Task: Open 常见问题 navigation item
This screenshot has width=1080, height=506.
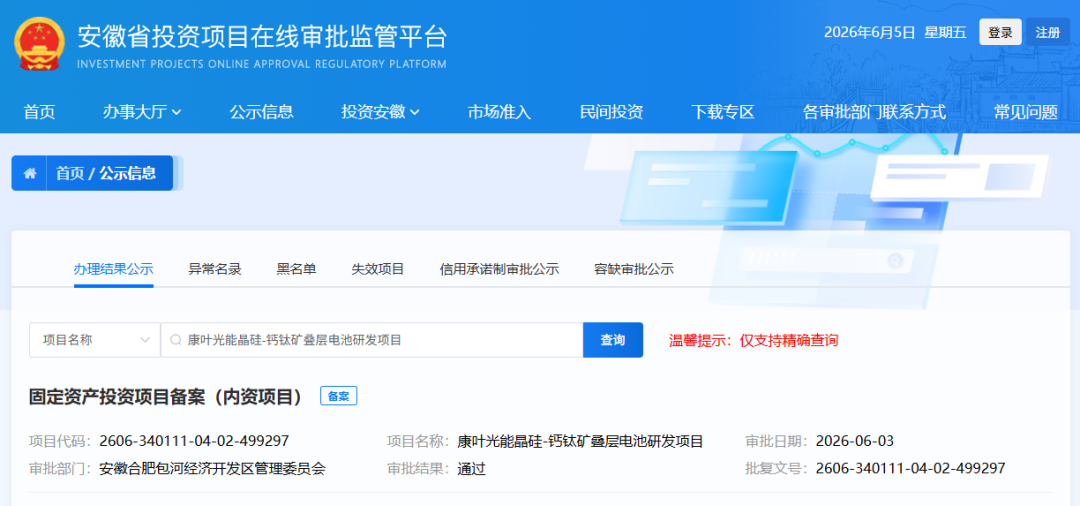Action: 1026,112
